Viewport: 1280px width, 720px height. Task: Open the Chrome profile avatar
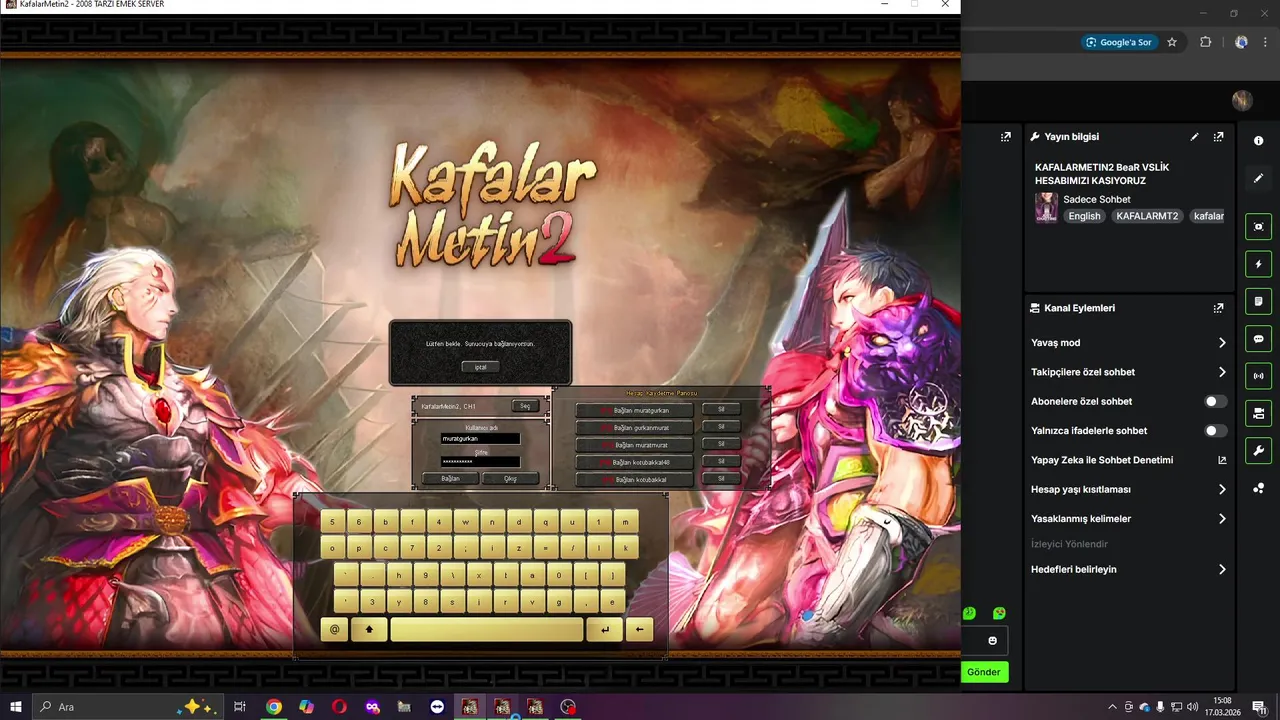[1241, 42]
